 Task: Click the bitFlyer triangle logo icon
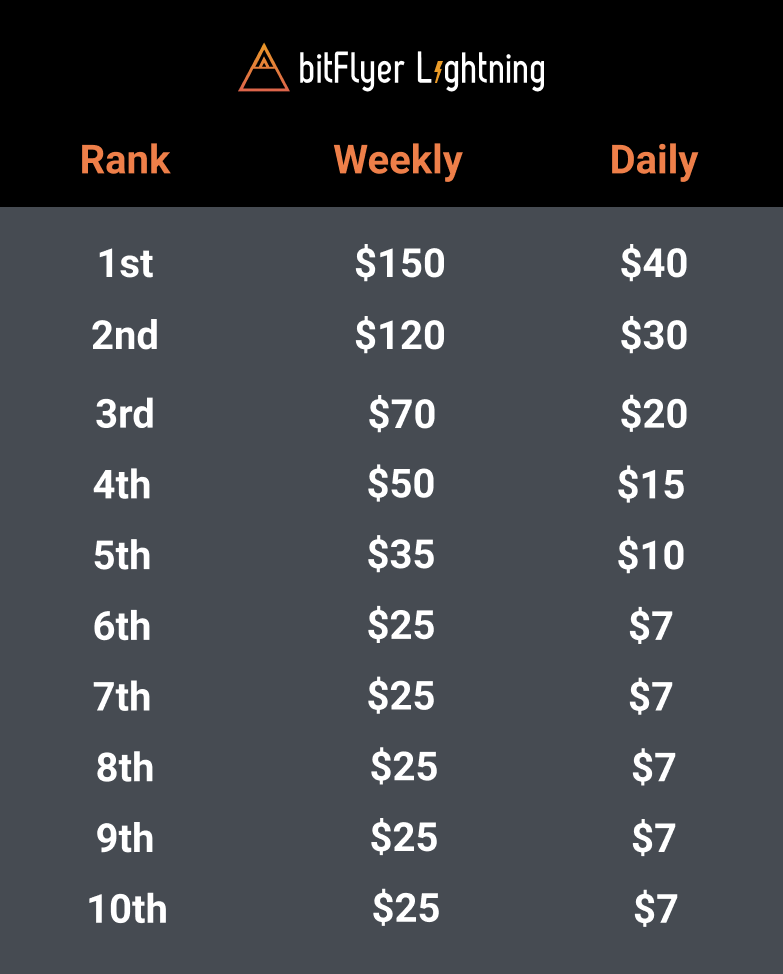pyautogui.click(x=264, y=68)
